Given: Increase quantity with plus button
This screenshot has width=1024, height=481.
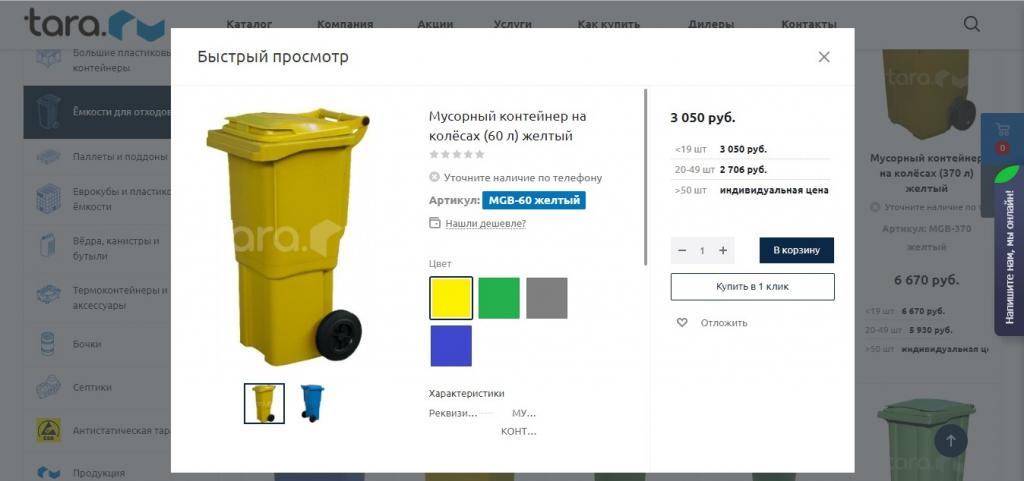Looking at the screenshot, I should 724,251.
